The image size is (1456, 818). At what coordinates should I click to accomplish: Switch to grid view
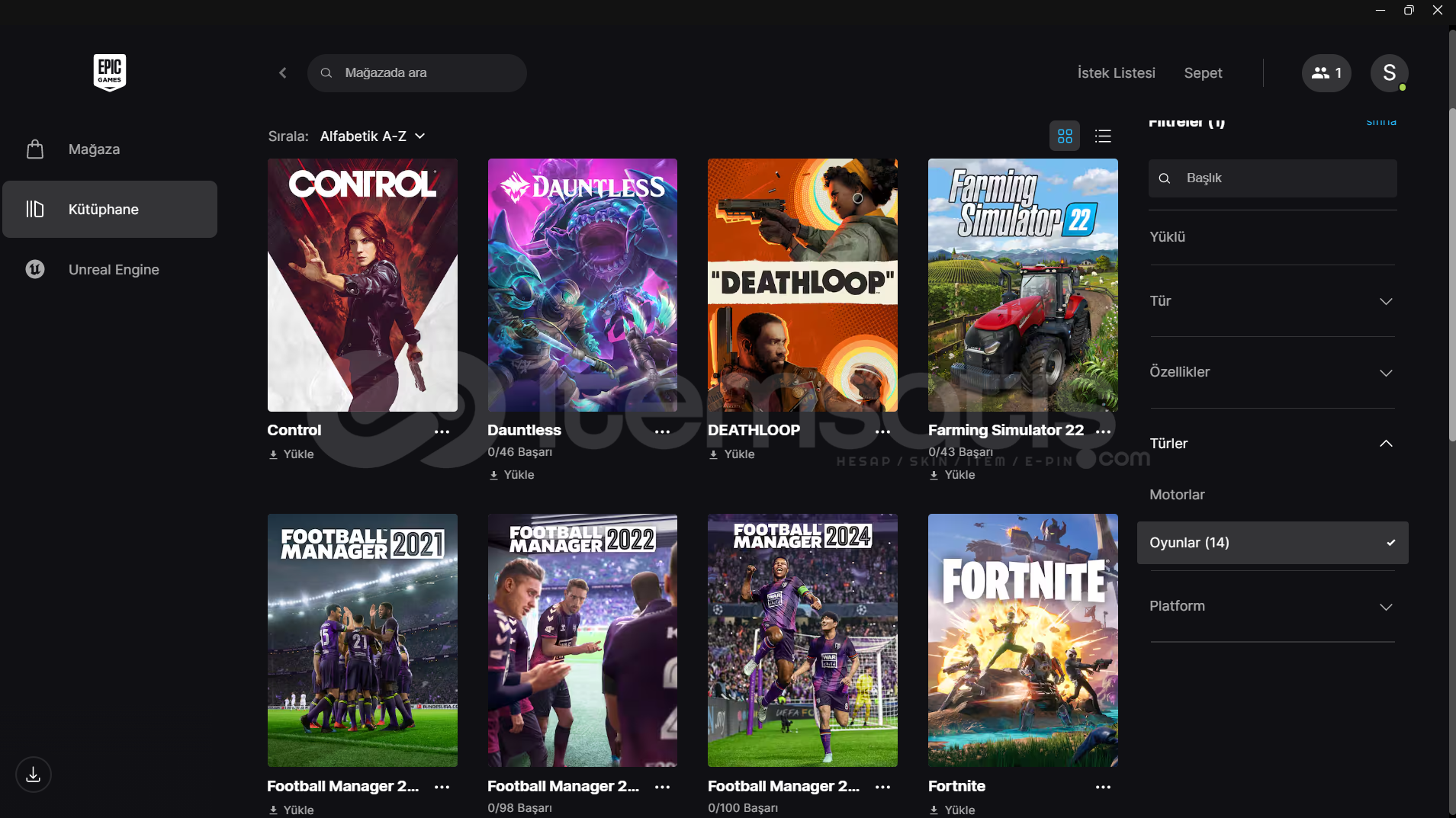[1065, 136]
